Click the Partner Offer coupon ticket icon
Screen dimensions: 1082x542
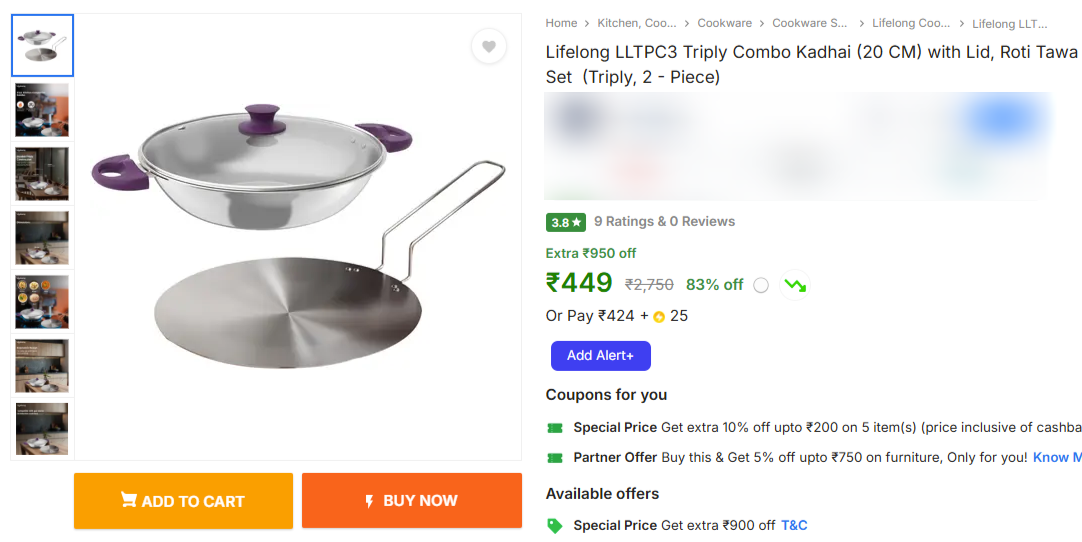(x=555, y=458)
